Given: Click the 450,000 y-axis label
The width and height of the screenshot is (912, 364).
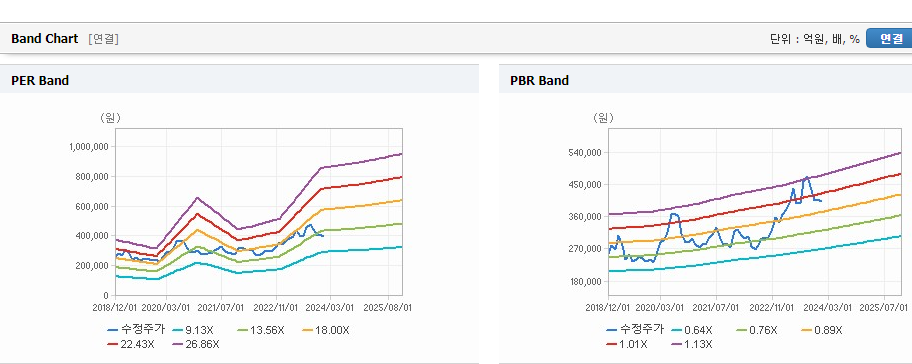Looking at the screenshot, I should (585, 185).
